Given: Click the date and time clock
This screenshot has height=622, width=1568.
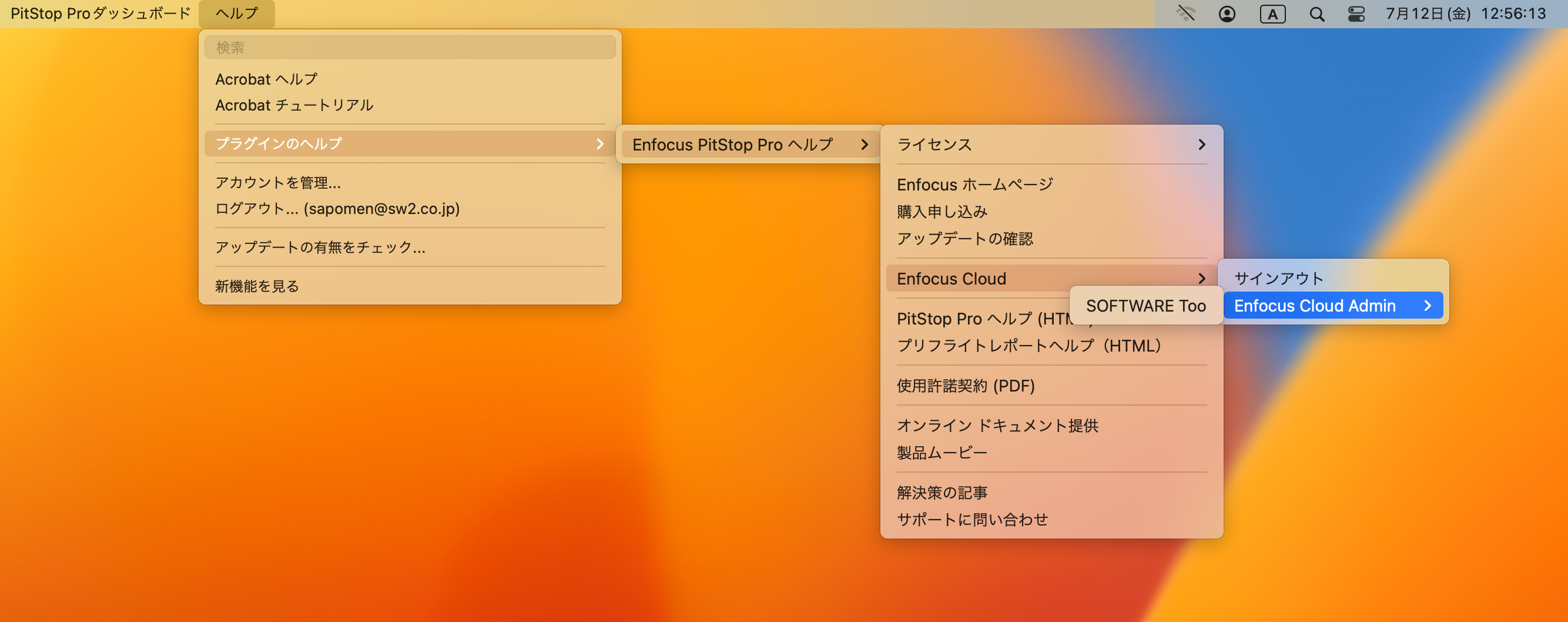Looking at the screenshot, I should [x=1466, y=14].
